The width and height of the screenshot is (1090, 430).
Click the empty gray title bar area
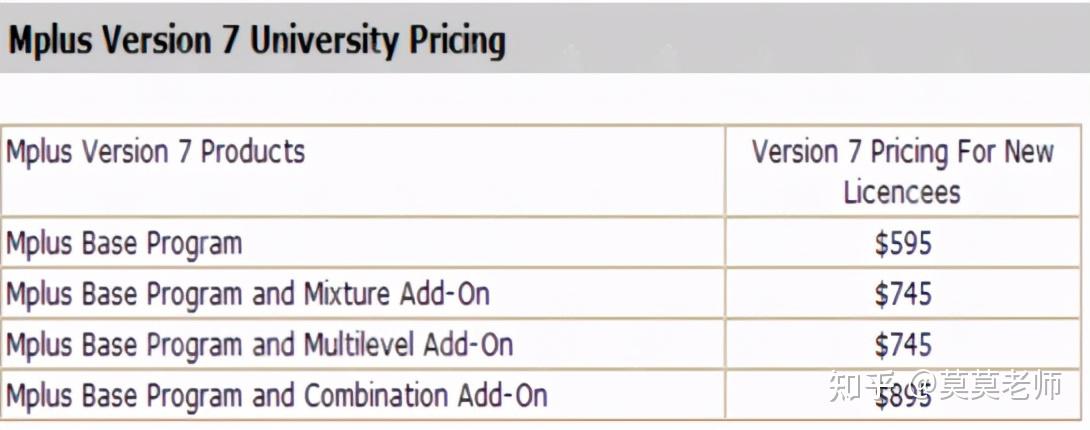(x=800, y=40)
